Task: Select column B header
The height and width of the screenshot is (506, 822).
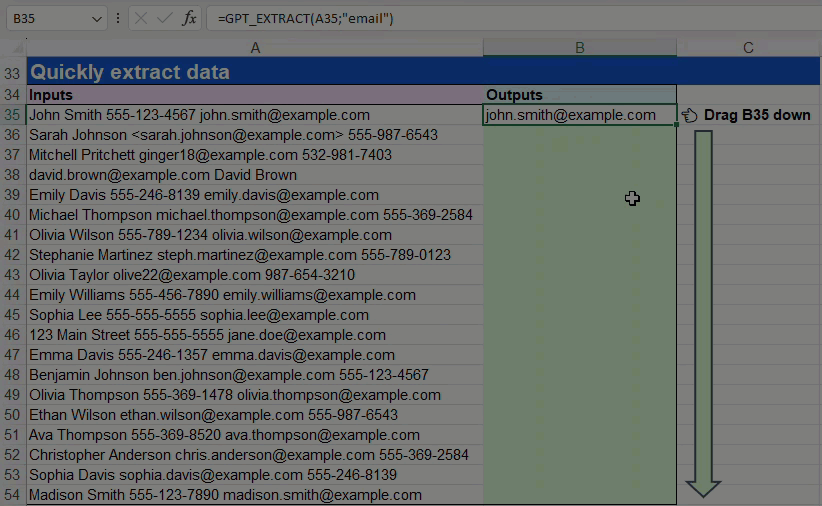Action: (x=579, y=48)
